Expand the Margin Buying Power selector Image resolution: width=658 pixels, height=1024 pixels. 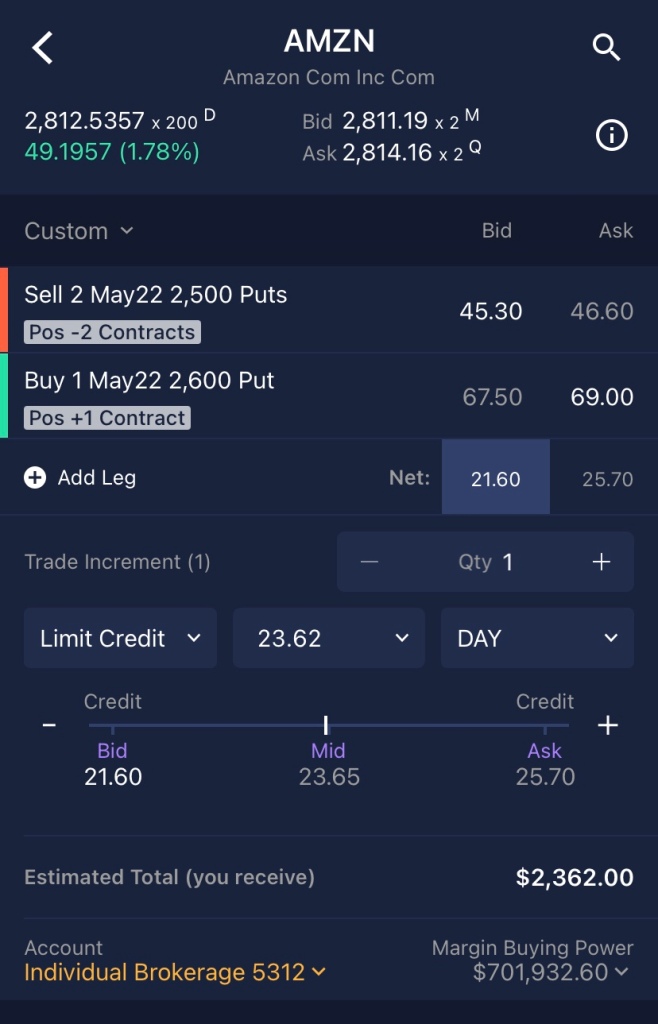552,971
